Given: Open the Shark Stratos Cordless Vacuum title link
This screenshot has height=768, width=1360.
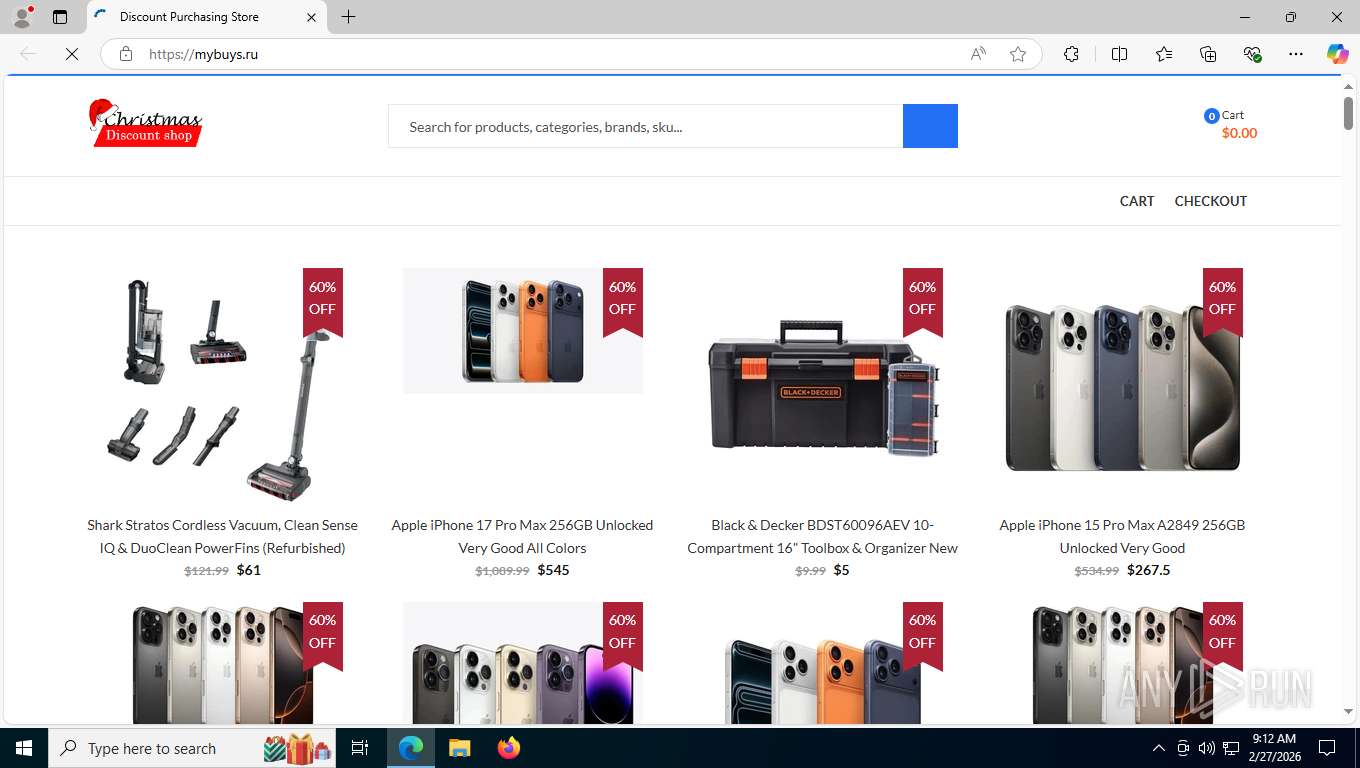Looking at the screenshot, I should [x=222, y=536].
